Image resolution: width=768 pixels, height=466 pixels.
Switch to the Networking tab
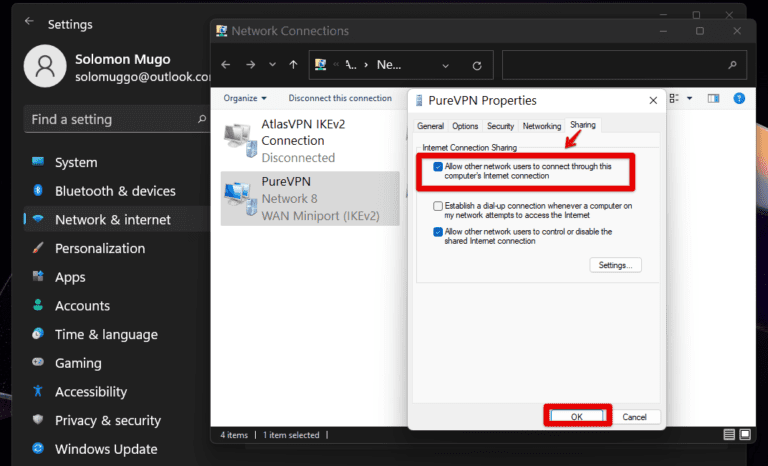pos(541,126)
